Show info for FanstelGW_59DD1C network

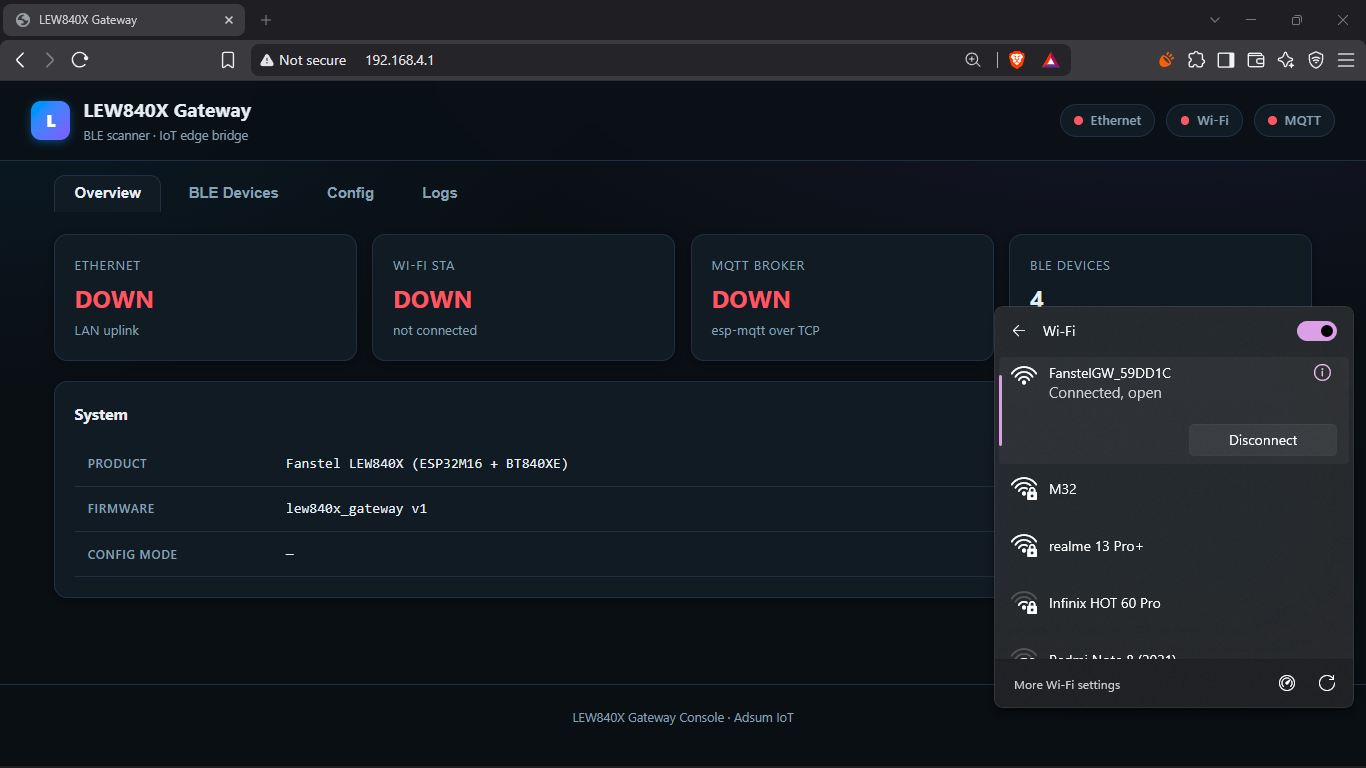click(1322, 373)
